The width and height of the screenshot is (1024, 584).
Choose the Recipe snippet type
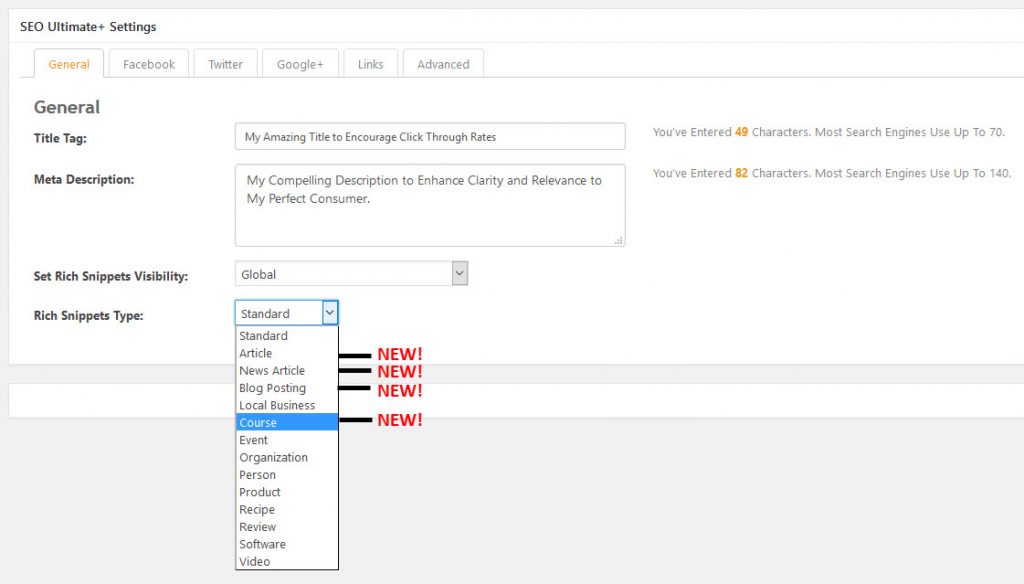click(x=257, y=509)
